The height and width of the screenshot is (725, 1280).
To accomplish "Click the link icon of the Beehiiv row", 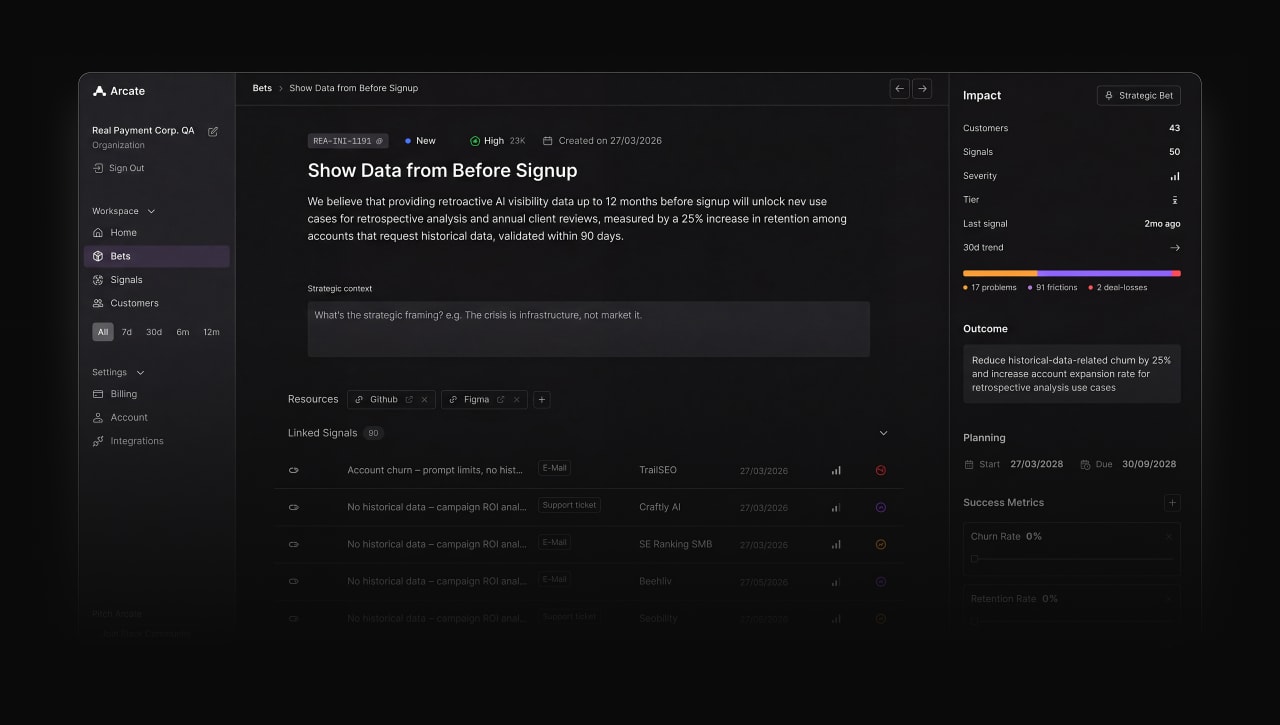I will pos(294,581).
